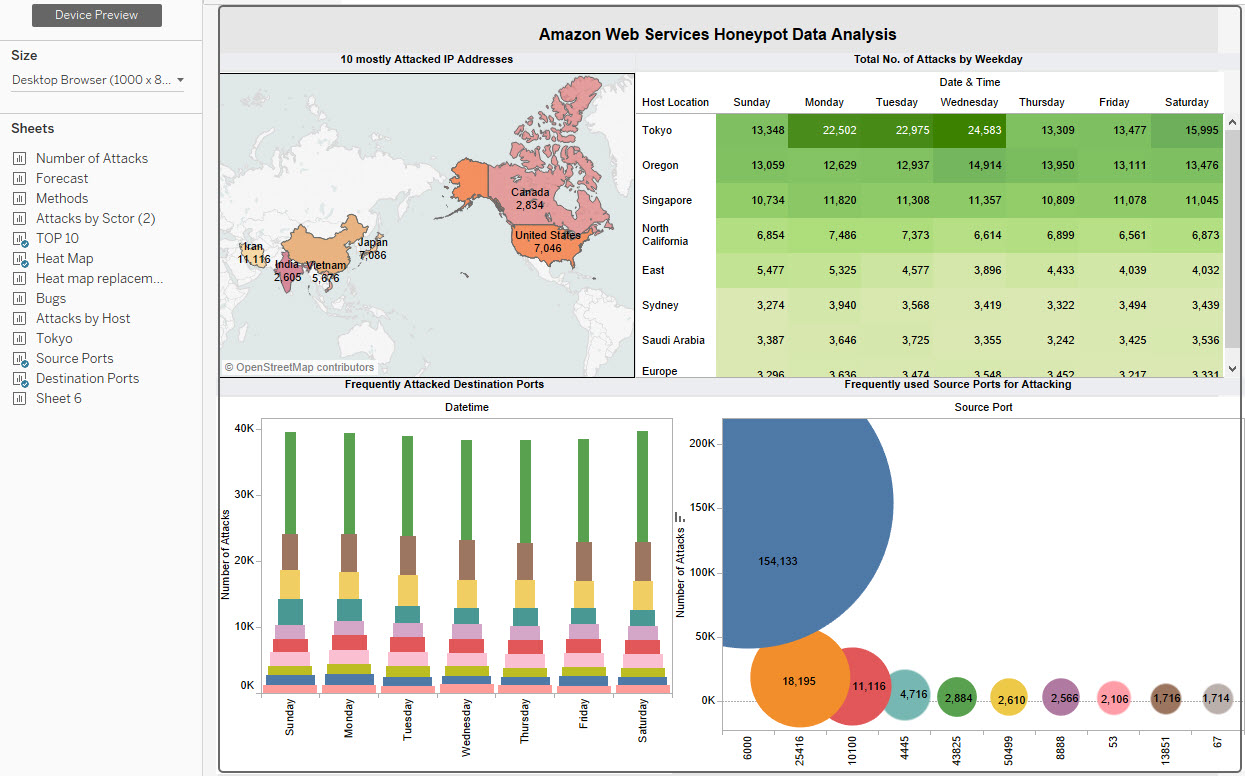Click the green 2,884 bubble
The width and height of the screenshot is (1245, 776).
click(957, 698)
